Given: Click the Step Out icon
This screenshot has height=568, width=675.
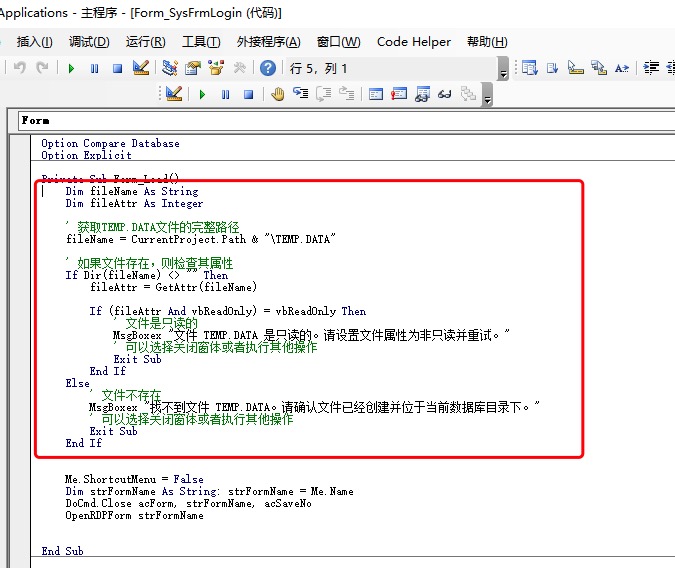Looking at the screenshot, I should tap(346, 93).
